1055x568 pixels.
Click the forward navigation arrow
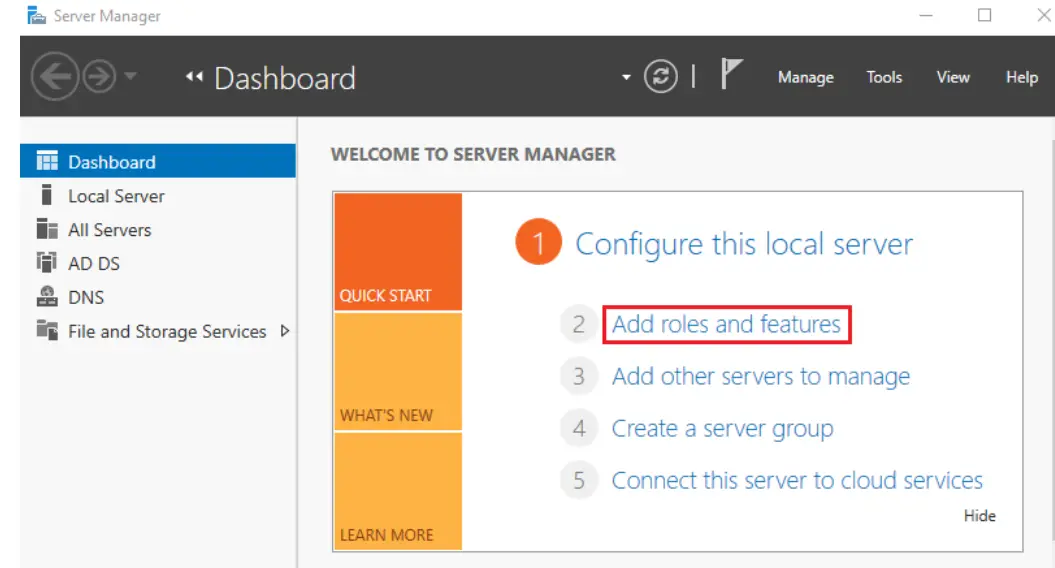tap(99, 77)
